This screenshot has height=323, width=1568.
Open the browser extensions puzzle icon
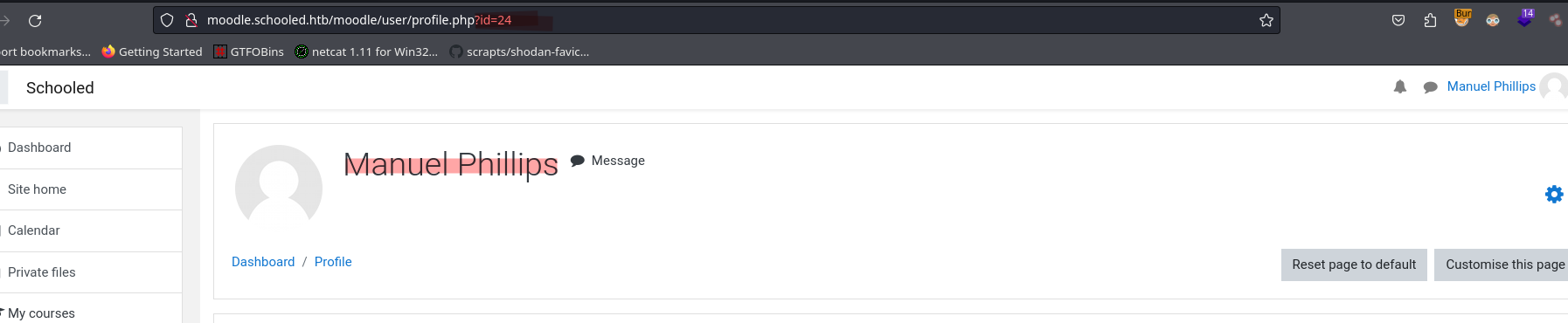click(x=1430, y=20)
